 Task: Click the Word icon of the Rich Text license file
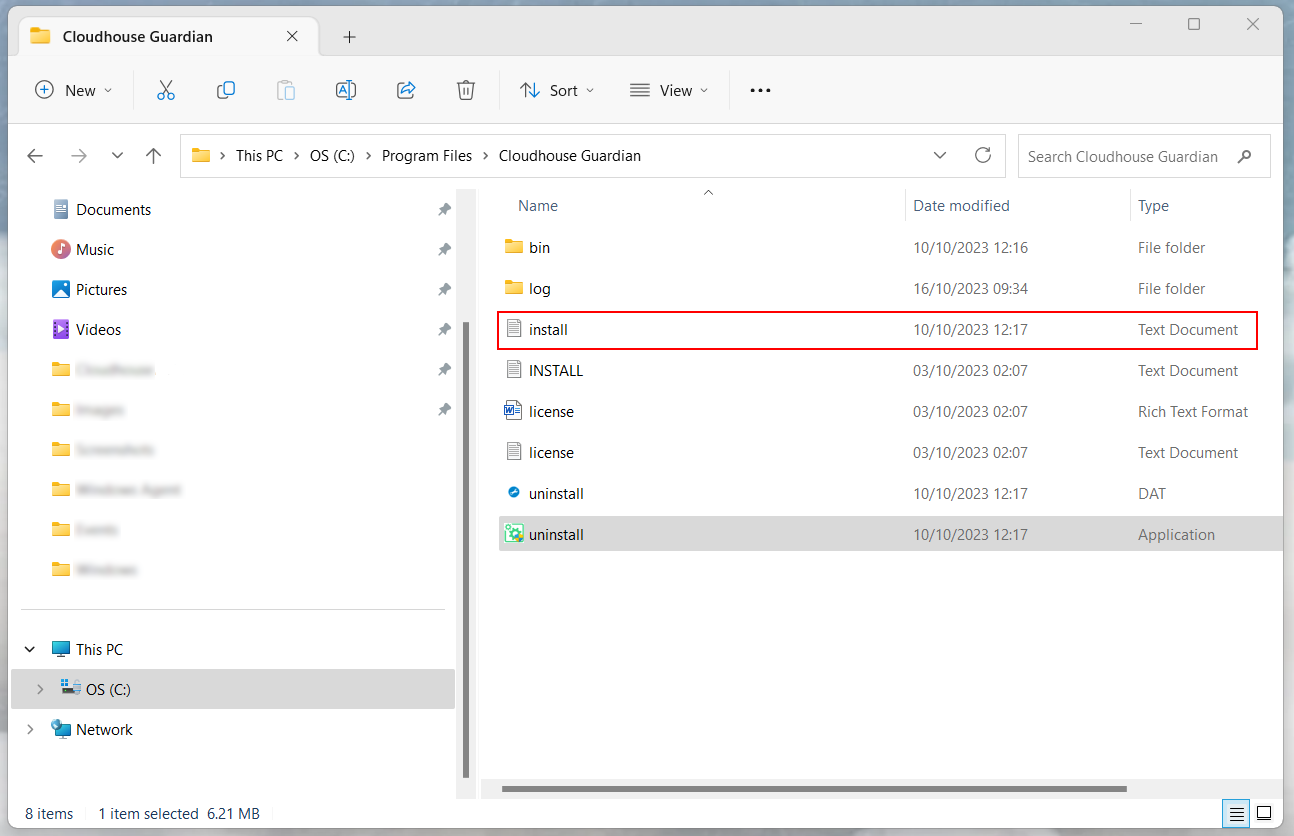click(513, 411)
